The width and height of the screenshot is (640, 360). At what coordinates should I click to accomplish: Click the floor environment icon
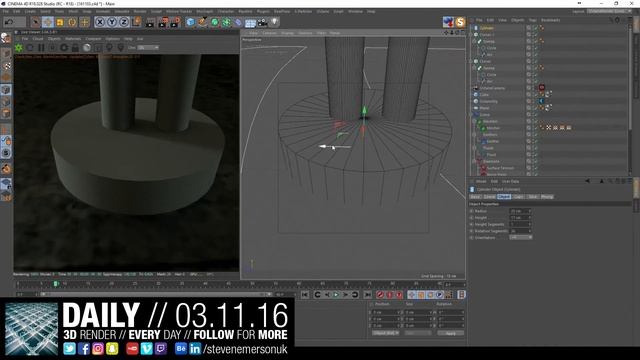[250, 22]
